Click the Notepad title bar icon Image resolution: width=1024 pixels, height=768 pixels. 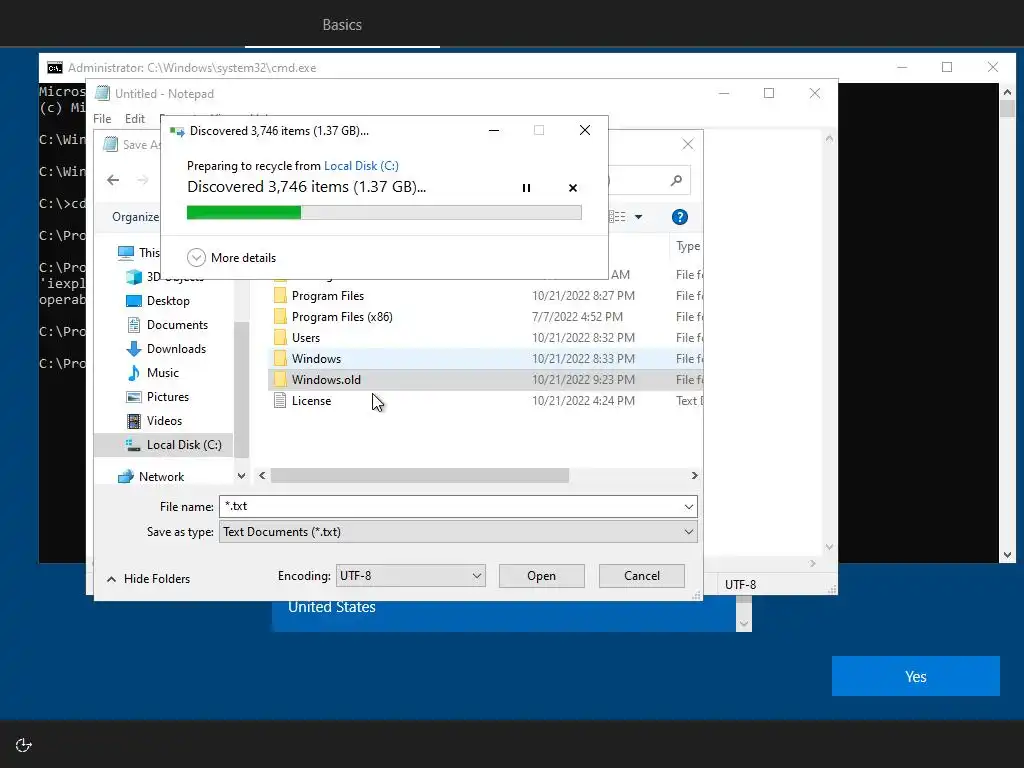(x=103, y=93)
